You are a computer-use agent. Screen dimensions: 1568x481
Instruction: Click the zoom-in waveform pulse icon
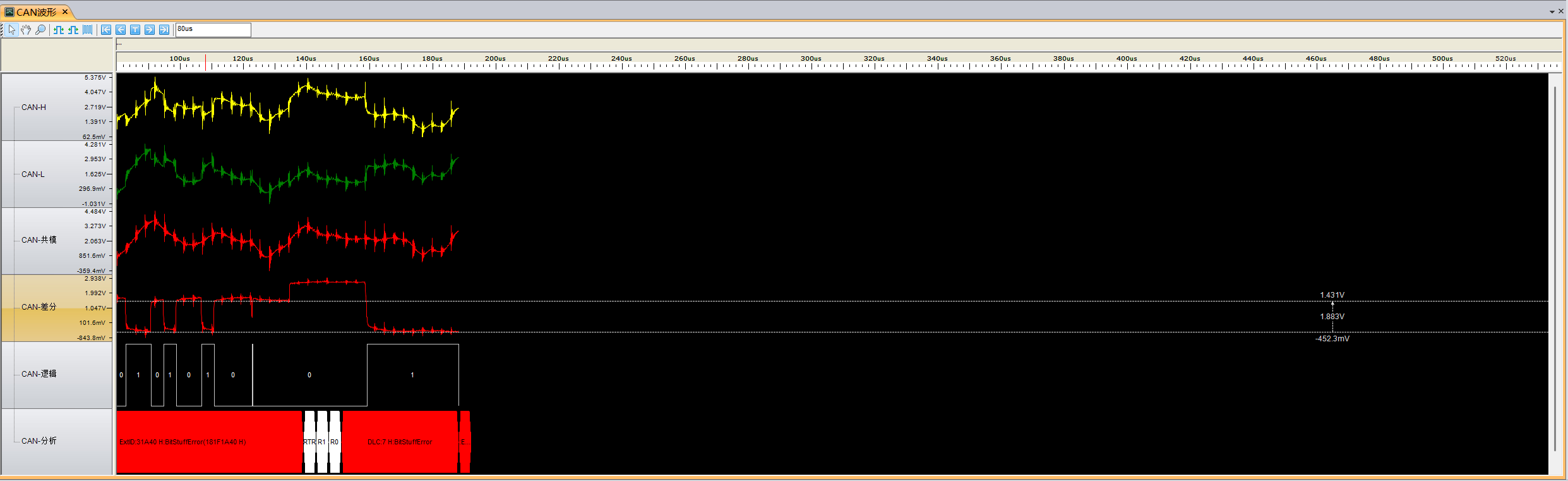59,30
